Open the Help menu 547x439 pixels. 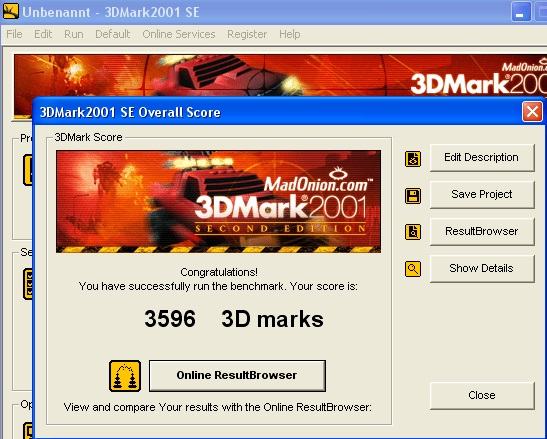click(290, 34)
